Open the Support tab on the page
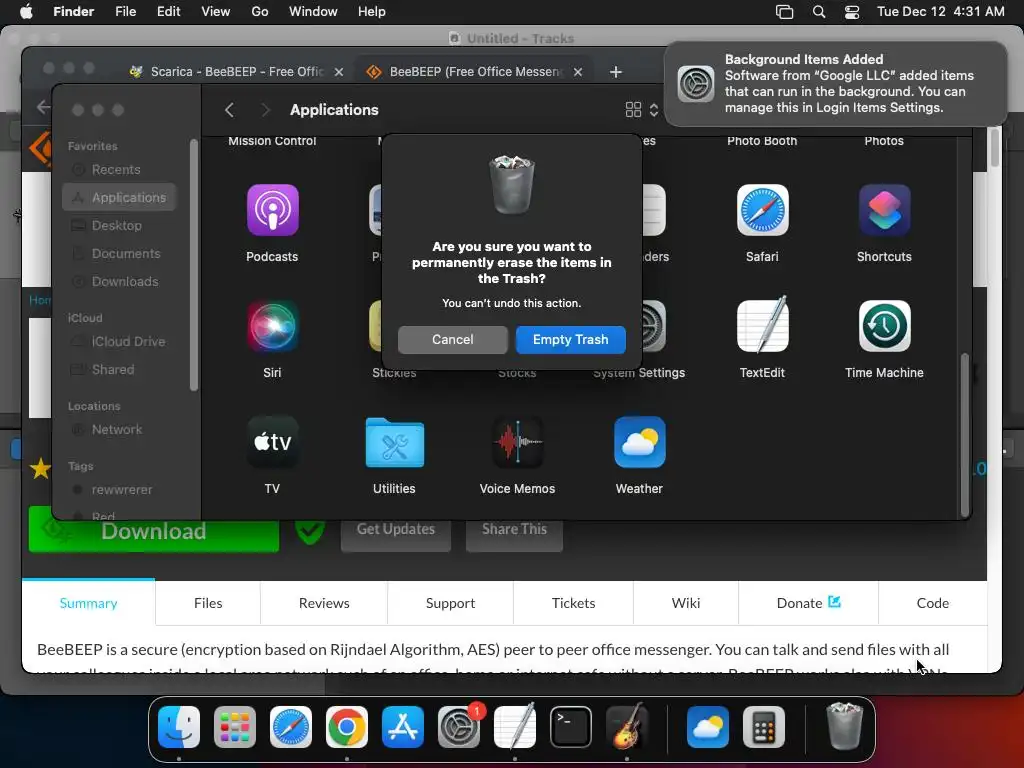 pos(451,603)
